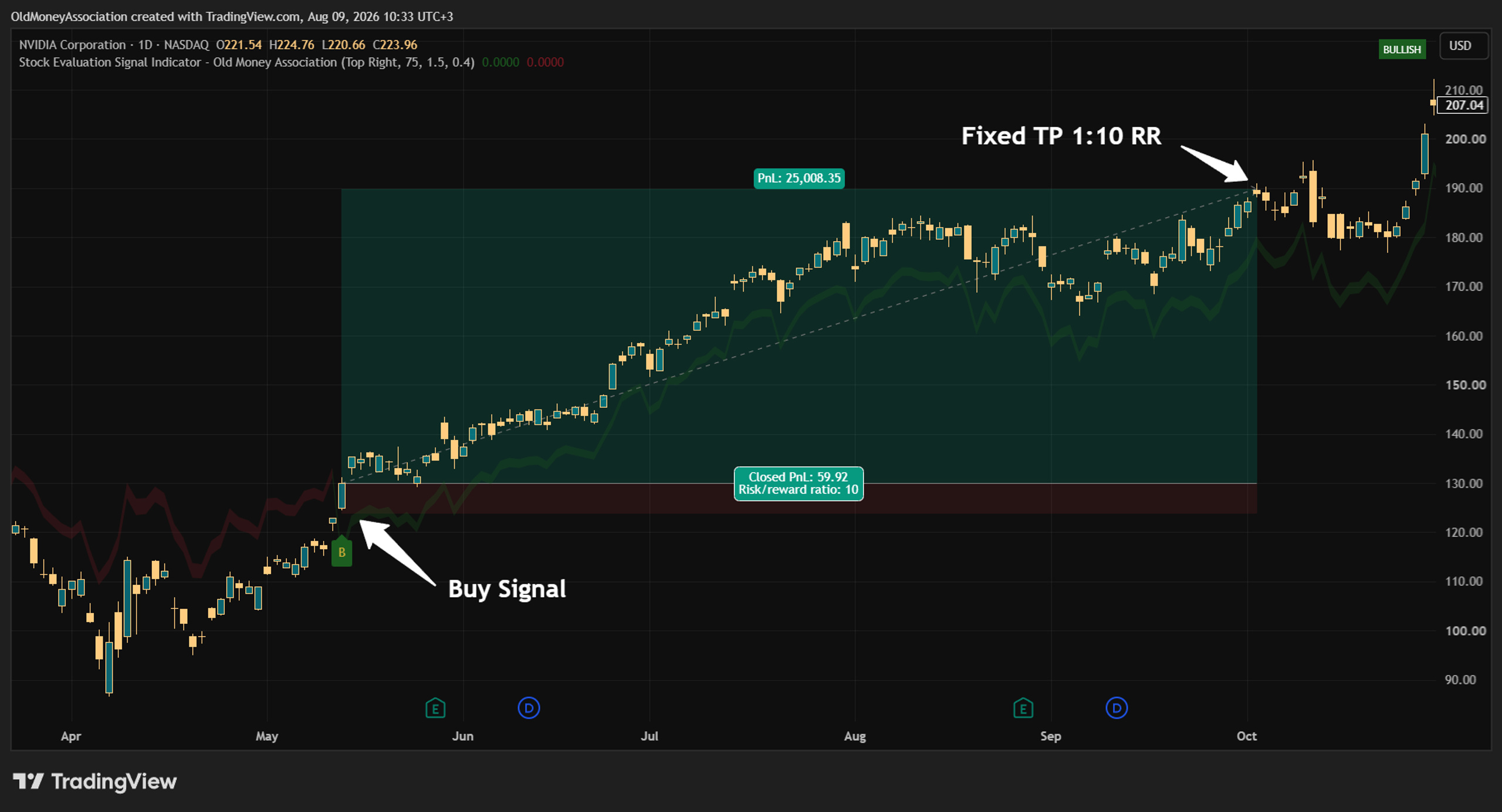Viewport: 1502px width, 812px height.
Task: Click the NASDAQ exchange text in the legend
Action: click(187, 45)
